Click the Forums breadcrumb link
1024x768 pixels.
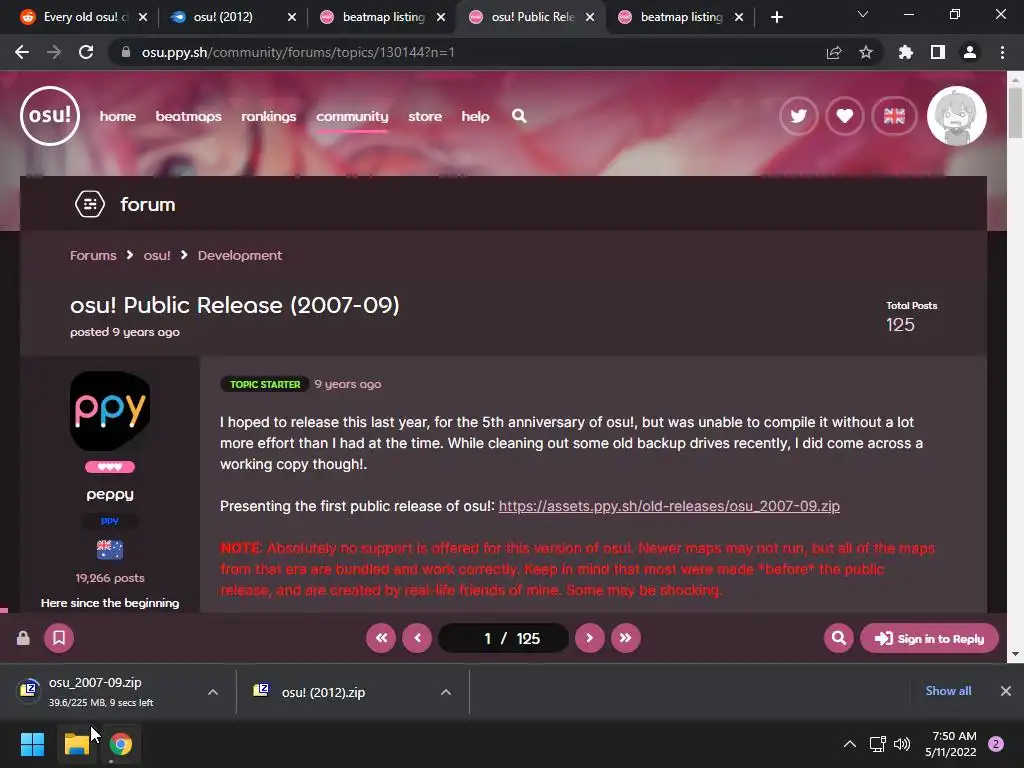(93, 255)
